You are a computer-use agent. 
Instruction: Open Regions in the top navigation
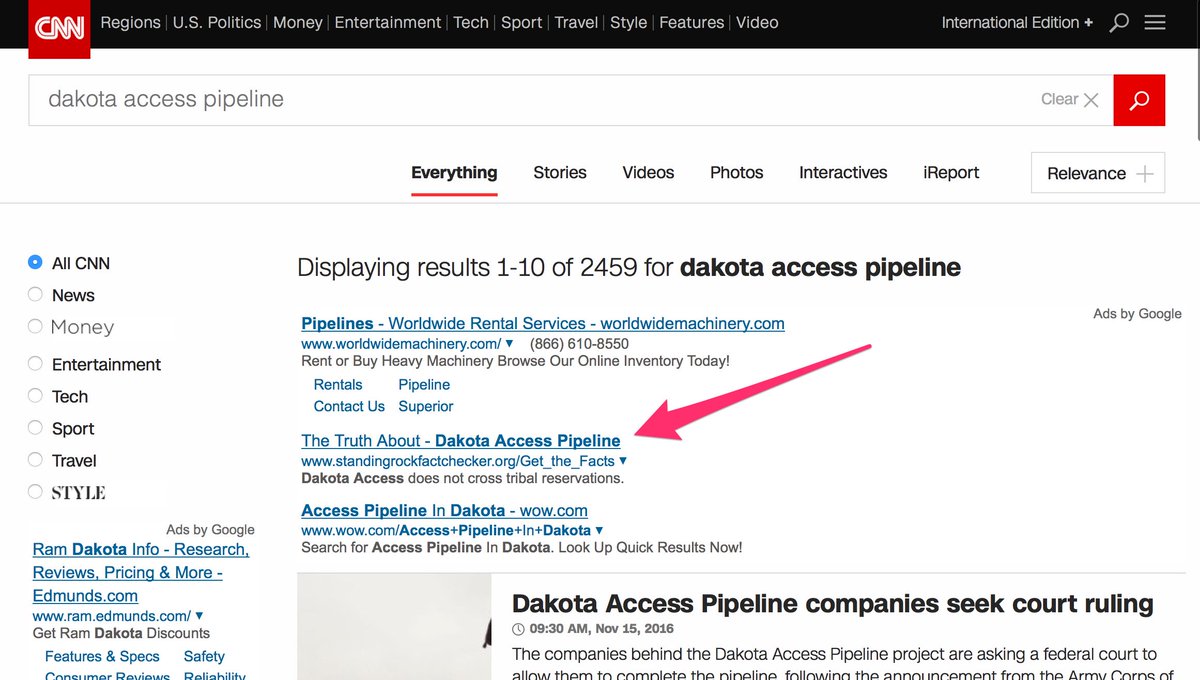tap(131, 22)
